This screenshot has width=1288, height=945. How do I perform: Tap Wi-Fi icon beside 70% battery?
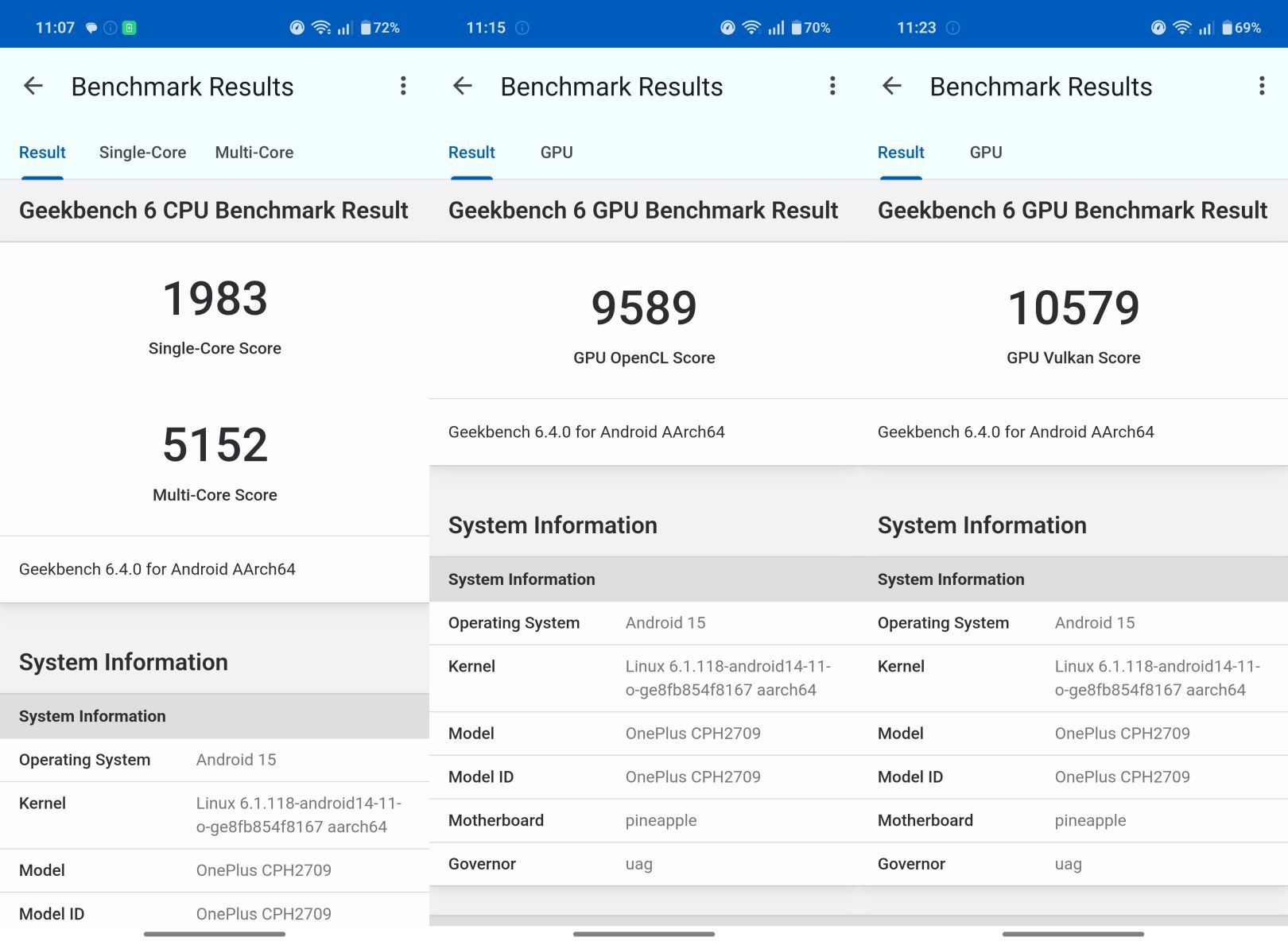(x=751, y=28)
